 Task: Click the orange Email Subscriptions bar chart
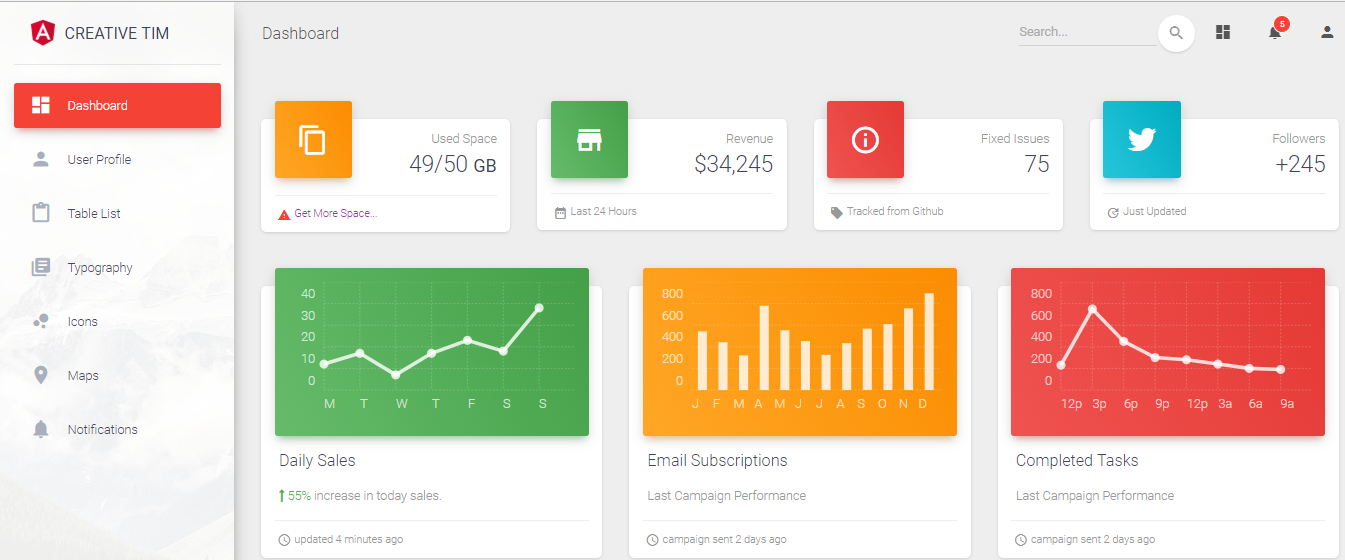tap(800, 352)
